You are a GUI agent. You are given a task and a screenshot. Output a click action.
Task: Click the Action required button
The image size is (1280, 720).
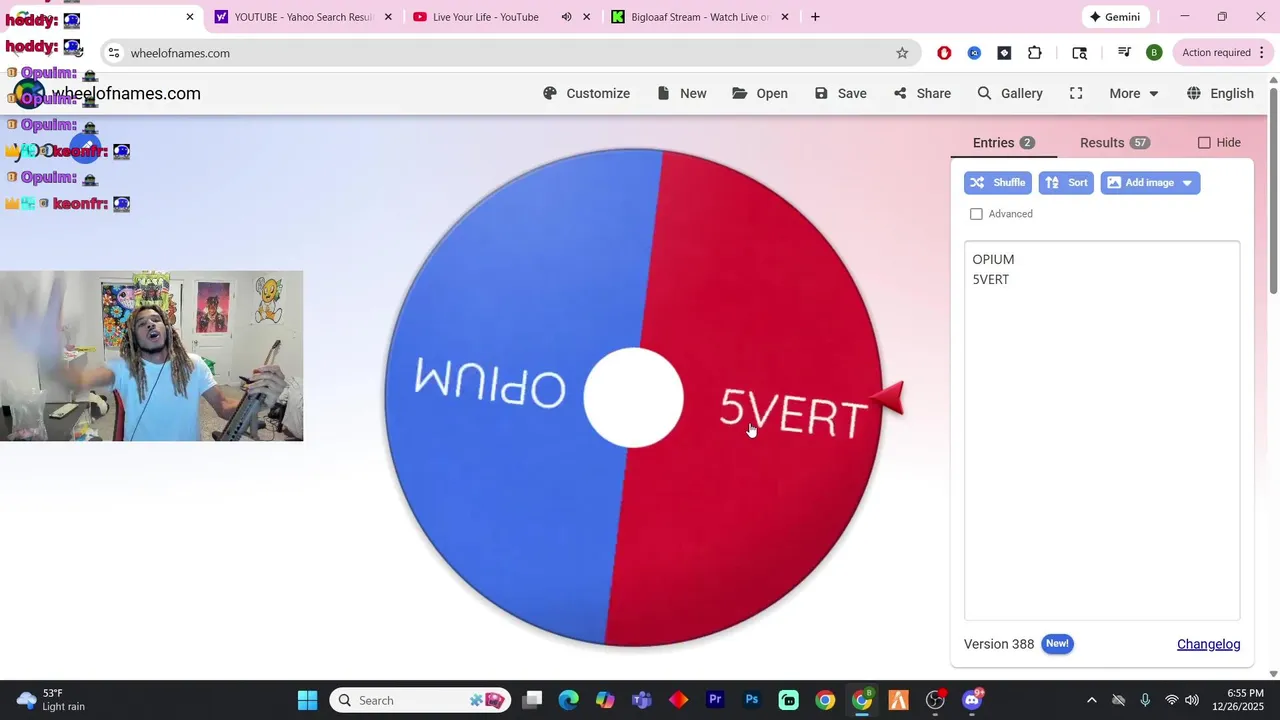click(1223, 53)
